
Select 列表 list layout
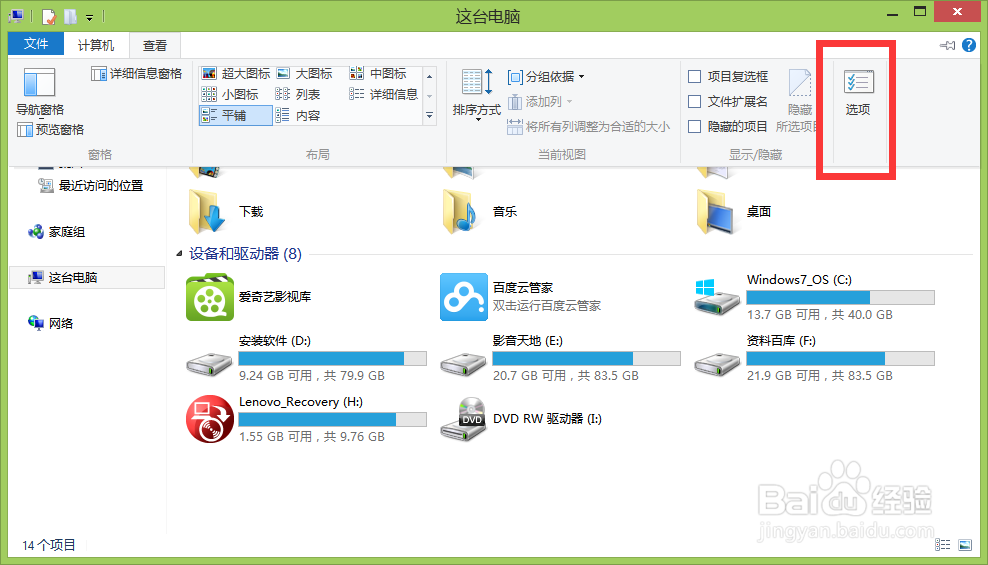(297, 94)
